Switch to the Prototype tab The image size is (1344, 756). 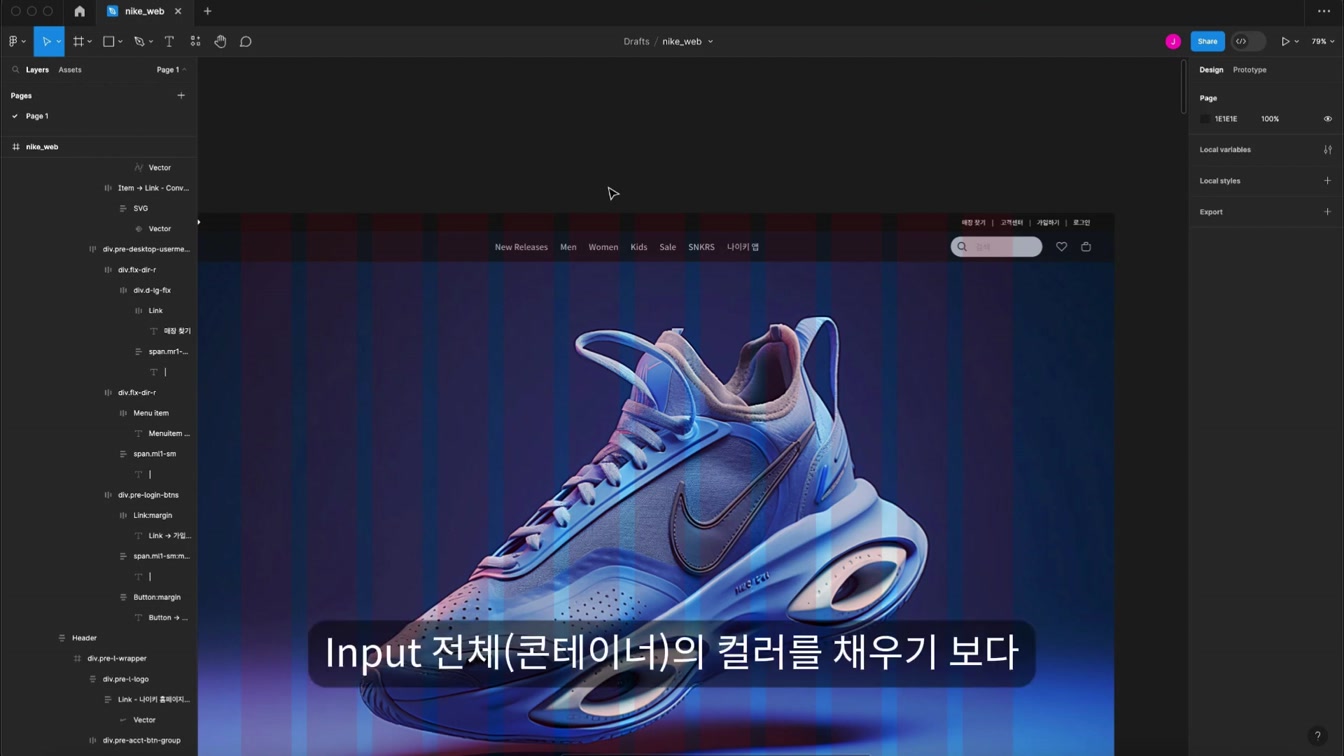[x=1250, y=70]
